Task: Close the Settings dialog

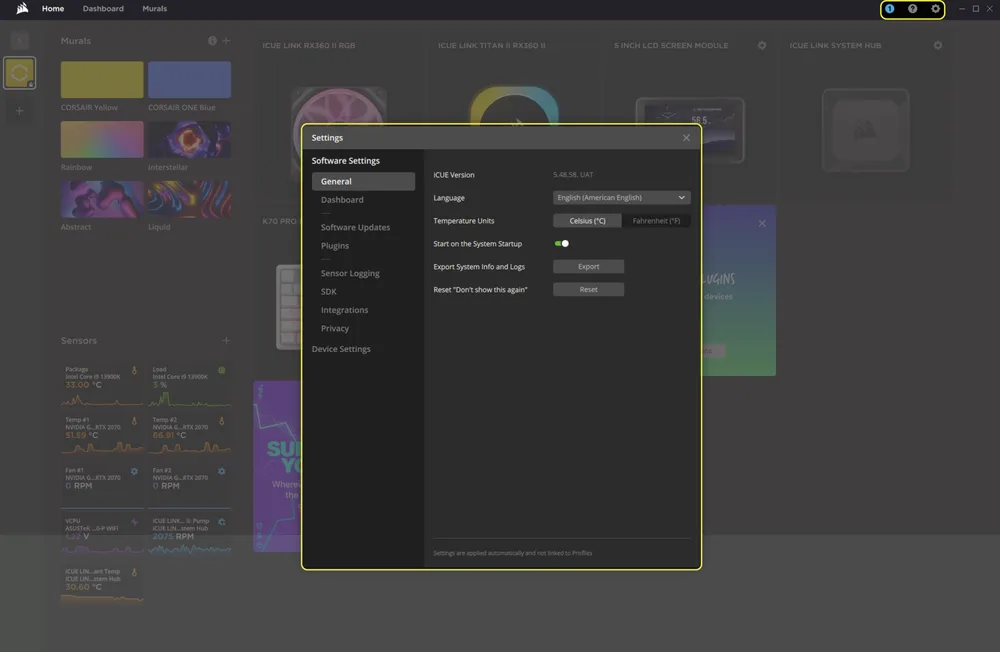Action: [686, 138]
